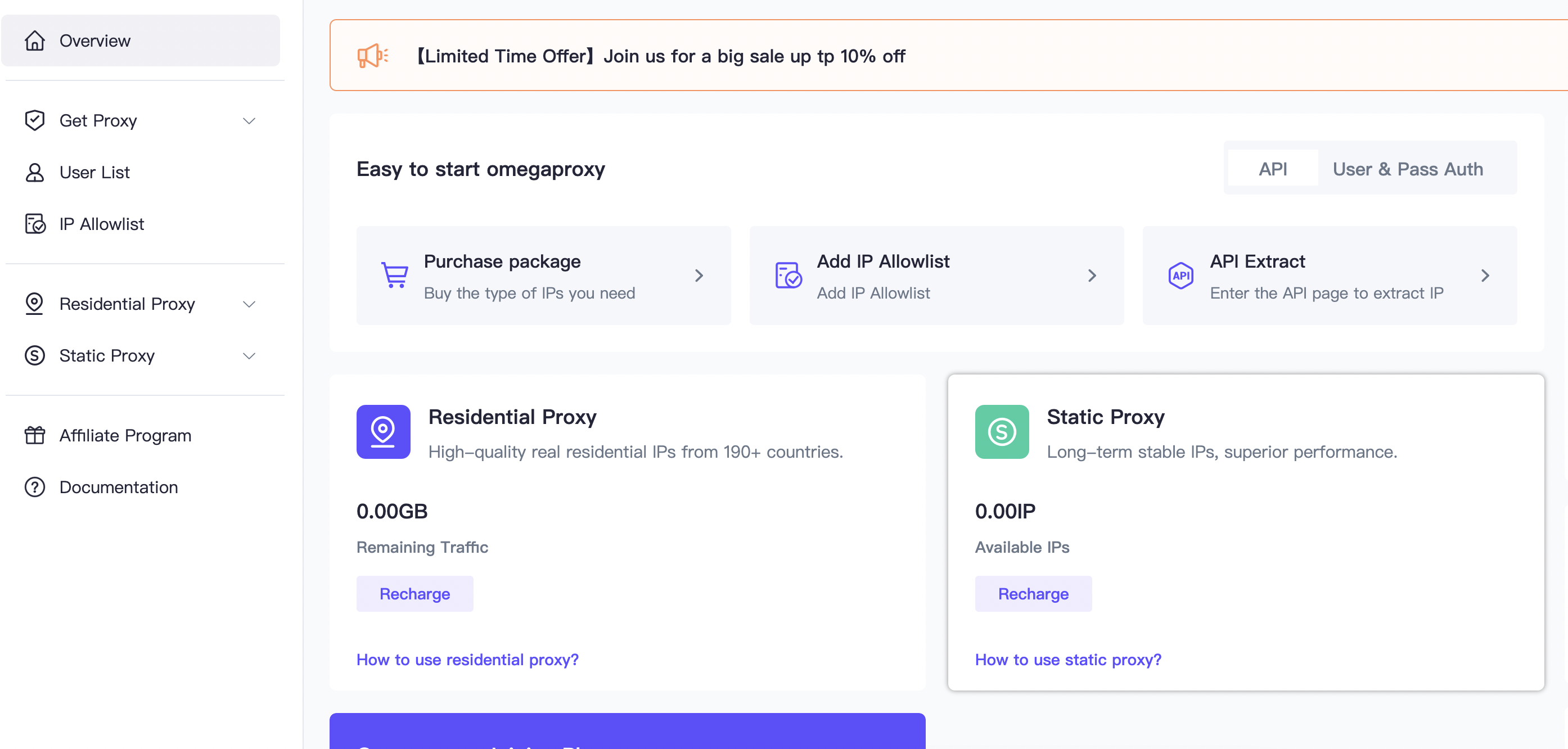
Task: Click the green Static Proxy card icon
Action: click(x=1001, y=431)
